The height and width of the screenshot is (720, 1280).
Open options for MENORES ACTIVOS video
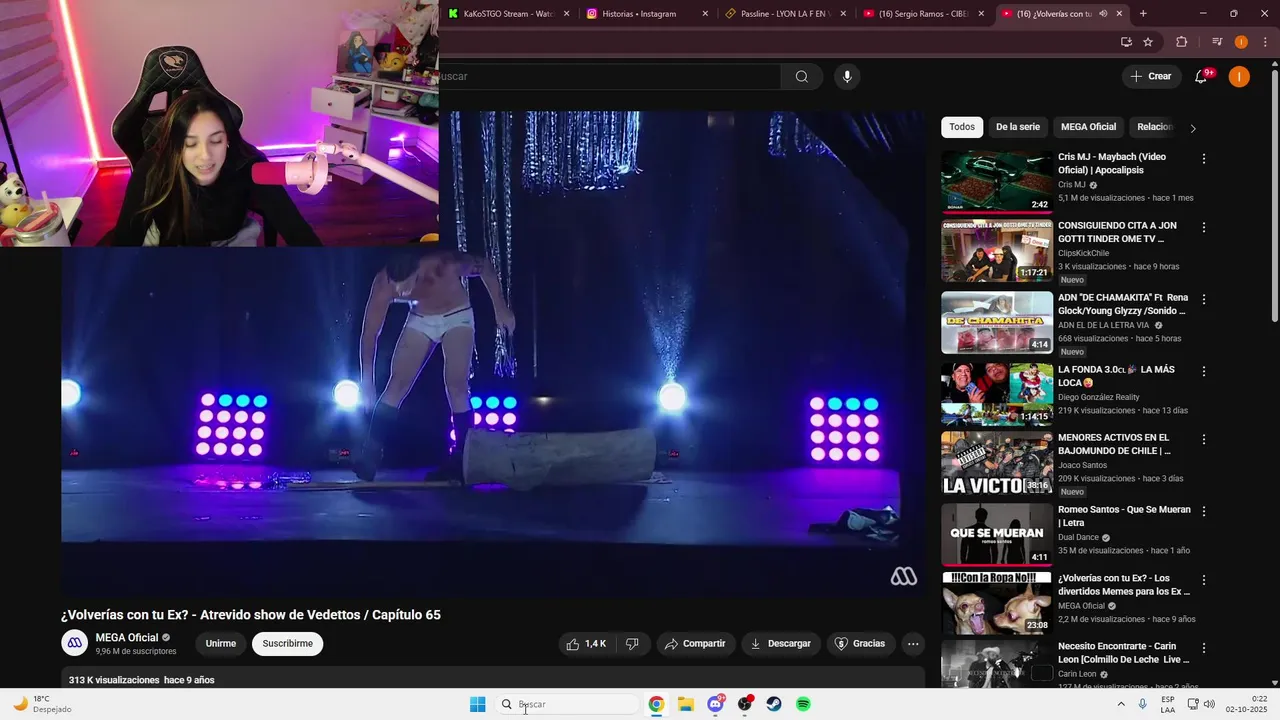coord(1204,439)
